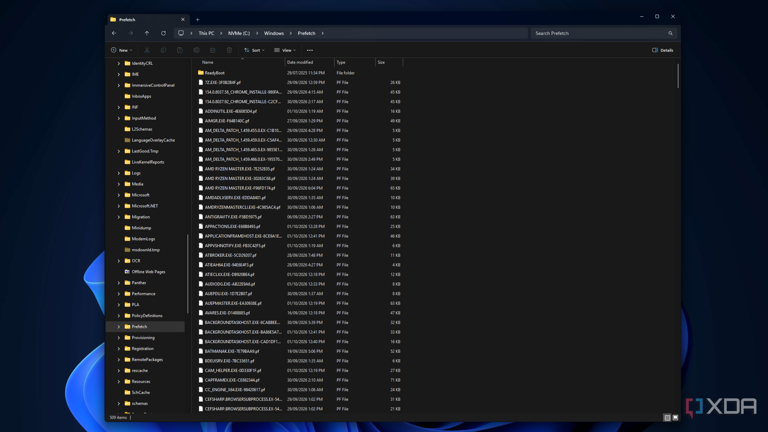The height and width of the screenshot is (432, 768).
Task: Click the Copy icon in toolbar
Action: [x=163, y=50]
